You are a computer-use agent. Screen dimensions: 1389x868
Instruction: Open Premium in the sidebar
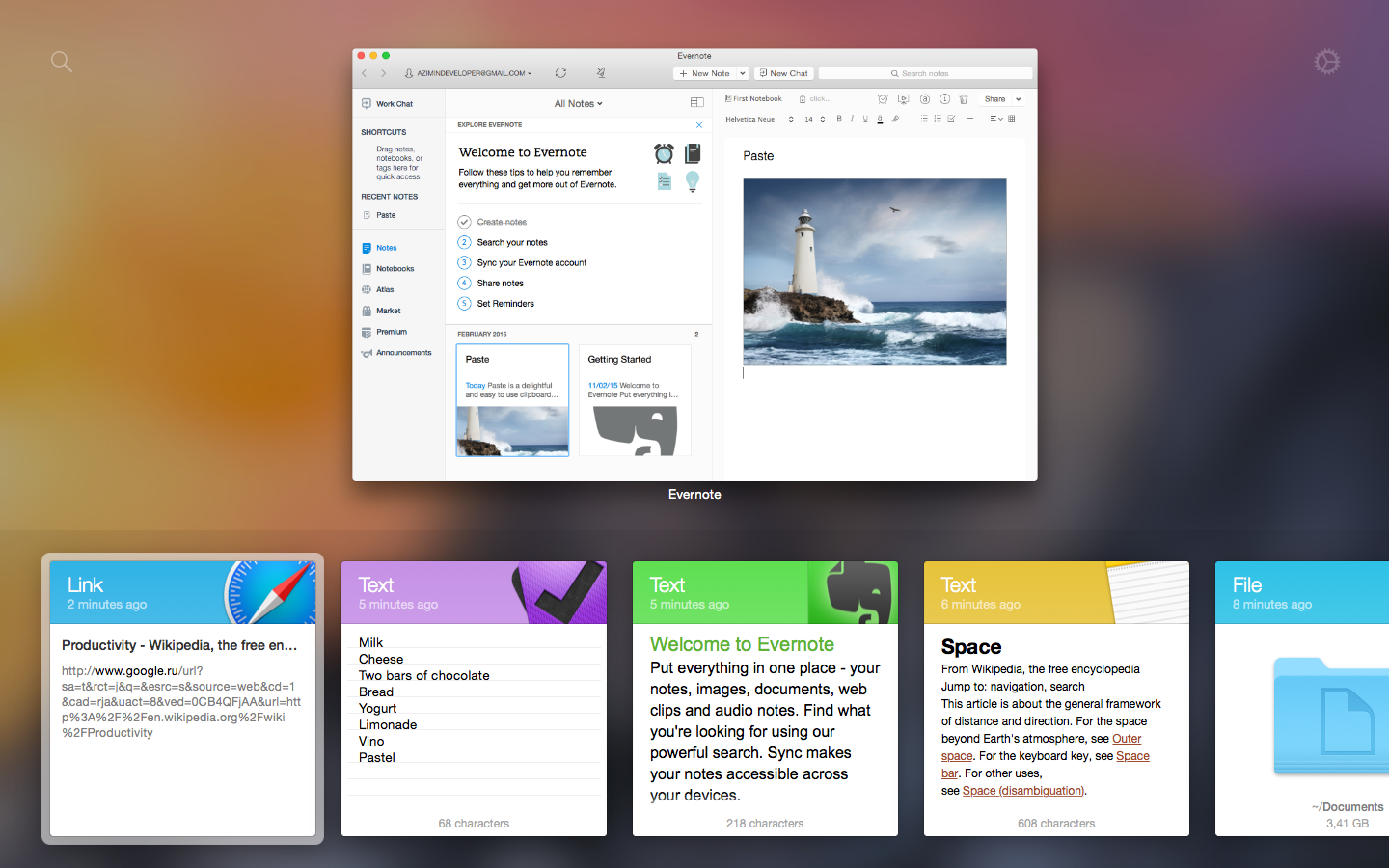point(391,331)
